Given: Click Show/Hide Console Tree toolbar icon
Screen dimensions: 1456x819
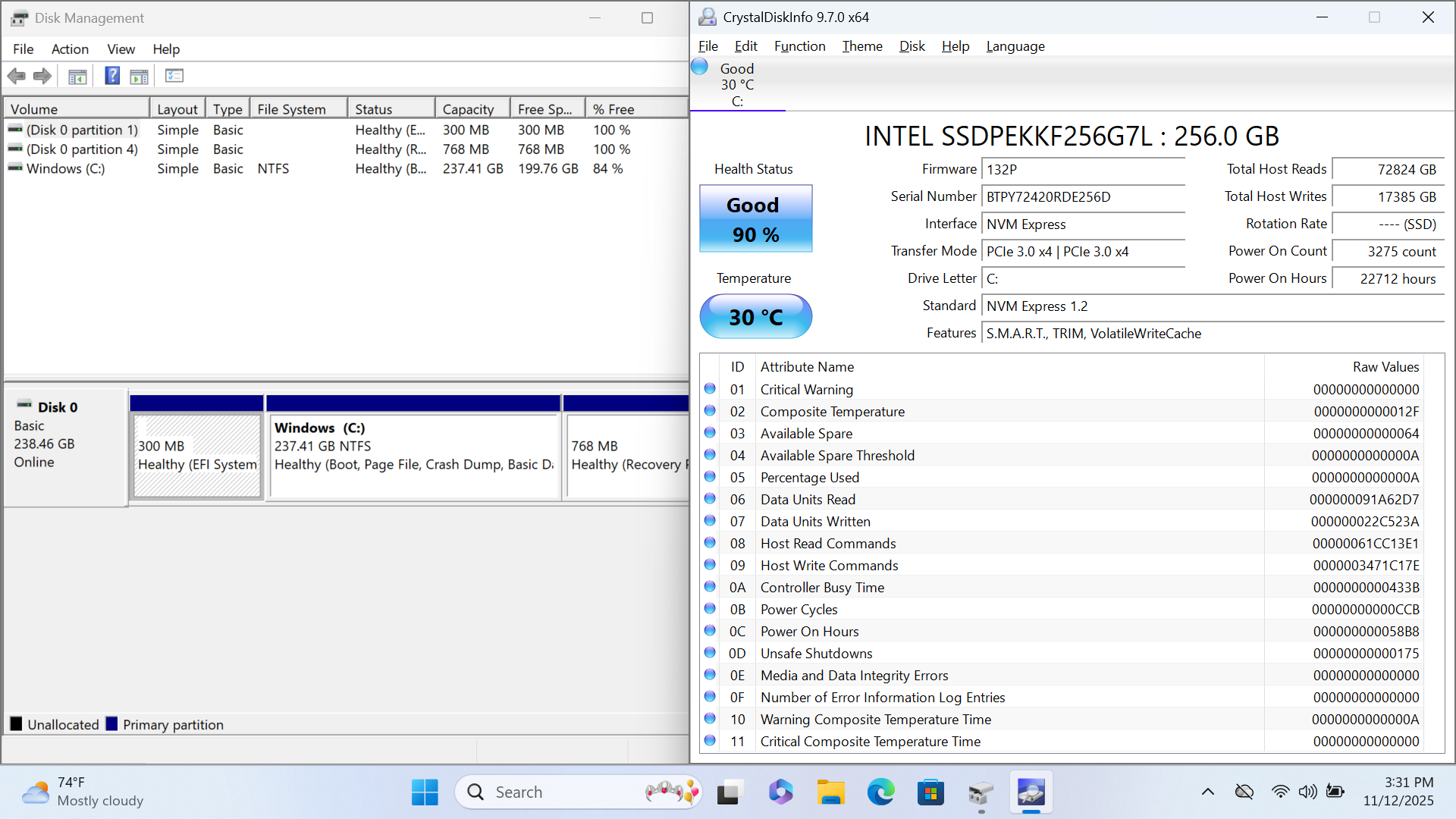Looking at the screenshot, I should point(77,76).
